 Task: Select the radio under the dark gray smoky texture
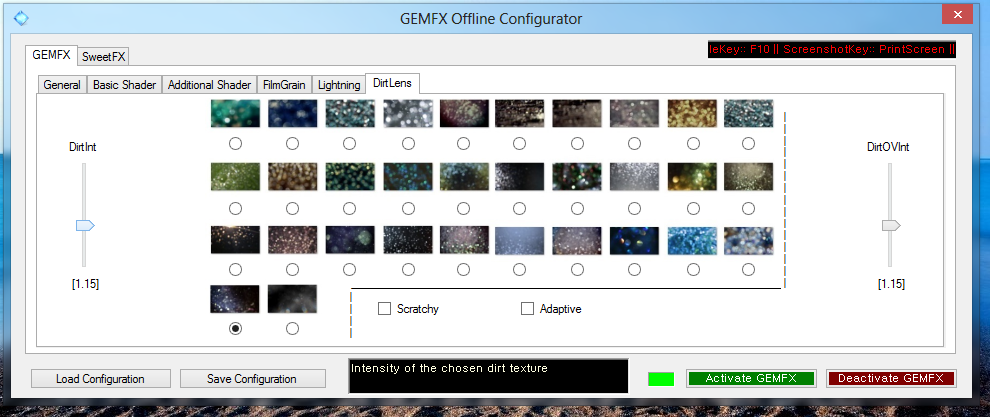(x=292, y=329)
